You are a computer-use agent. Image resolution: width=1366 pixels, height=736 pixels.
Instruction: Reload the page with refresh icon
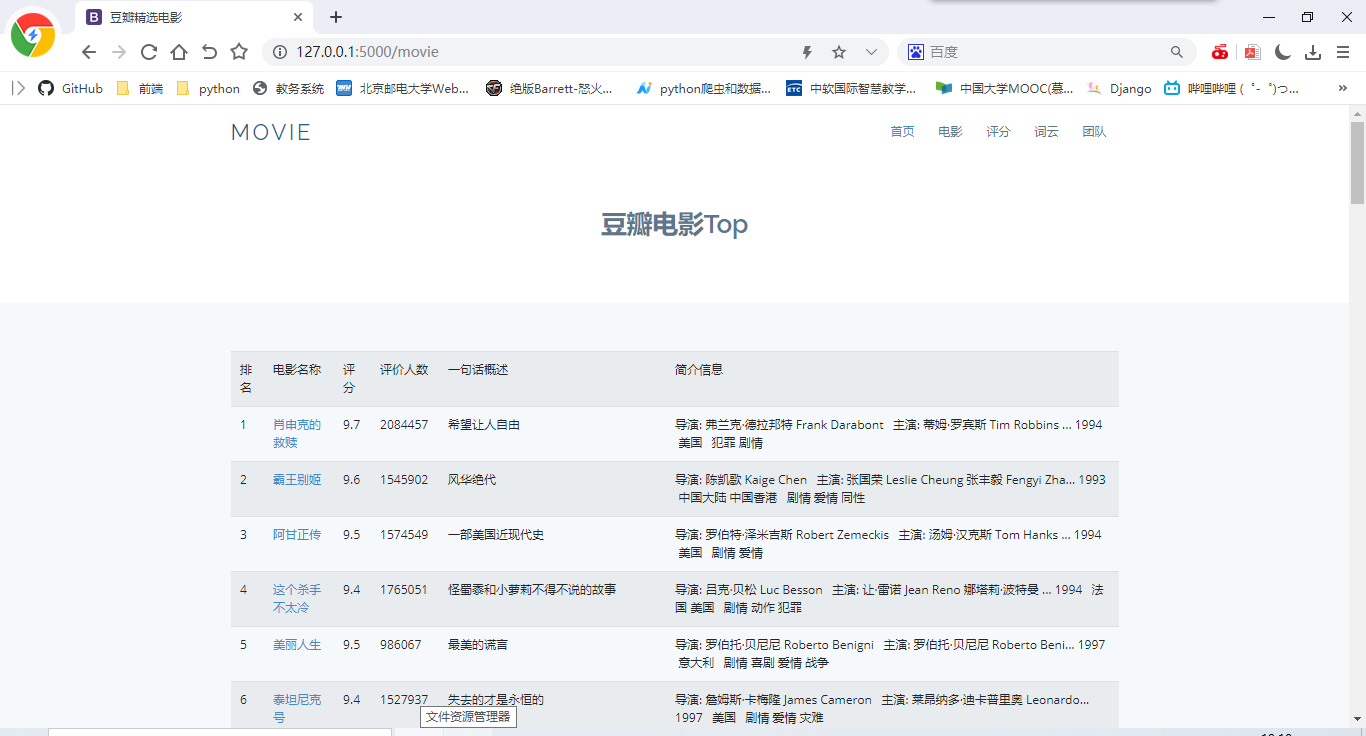[x=149, y=52]
